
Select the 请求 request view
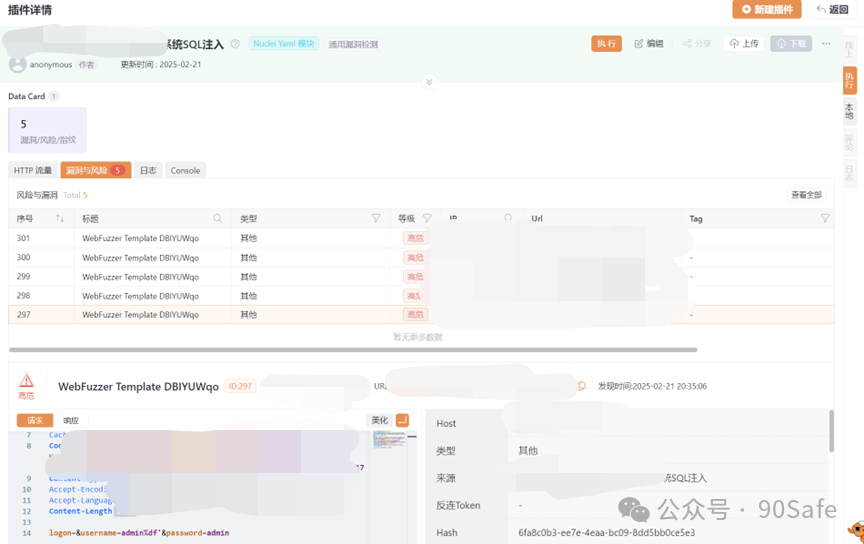point(35,421)
